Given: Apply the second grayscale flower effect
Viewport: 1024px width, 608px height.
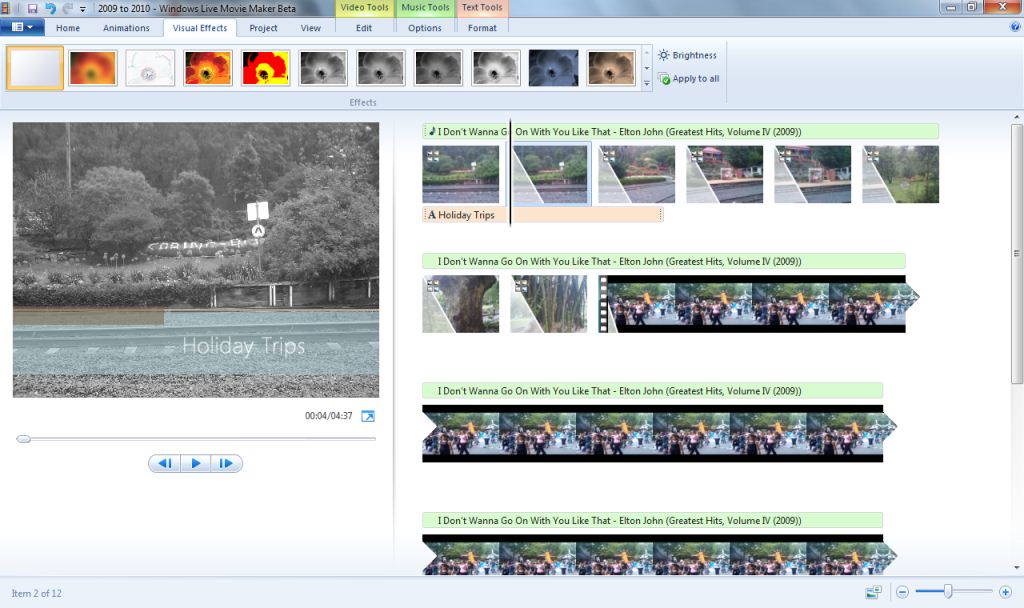Looking at the screenshot, I should 381,68.
